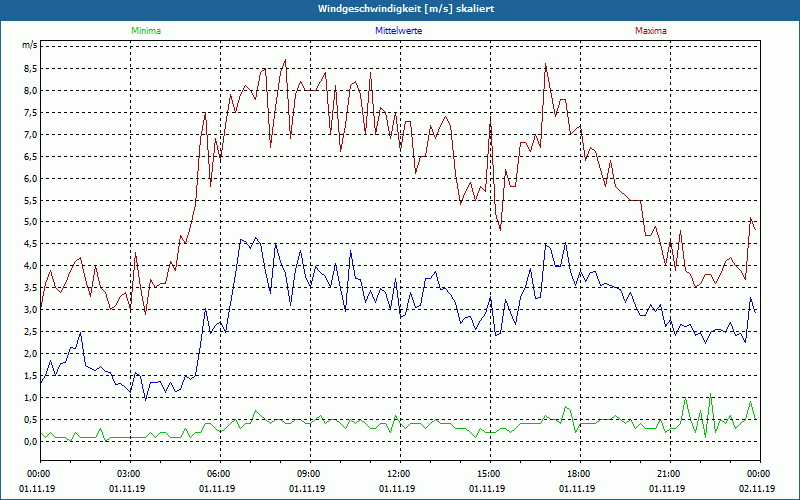
Task: Click the 0,5 y-axis value
Action: [29, 419]
